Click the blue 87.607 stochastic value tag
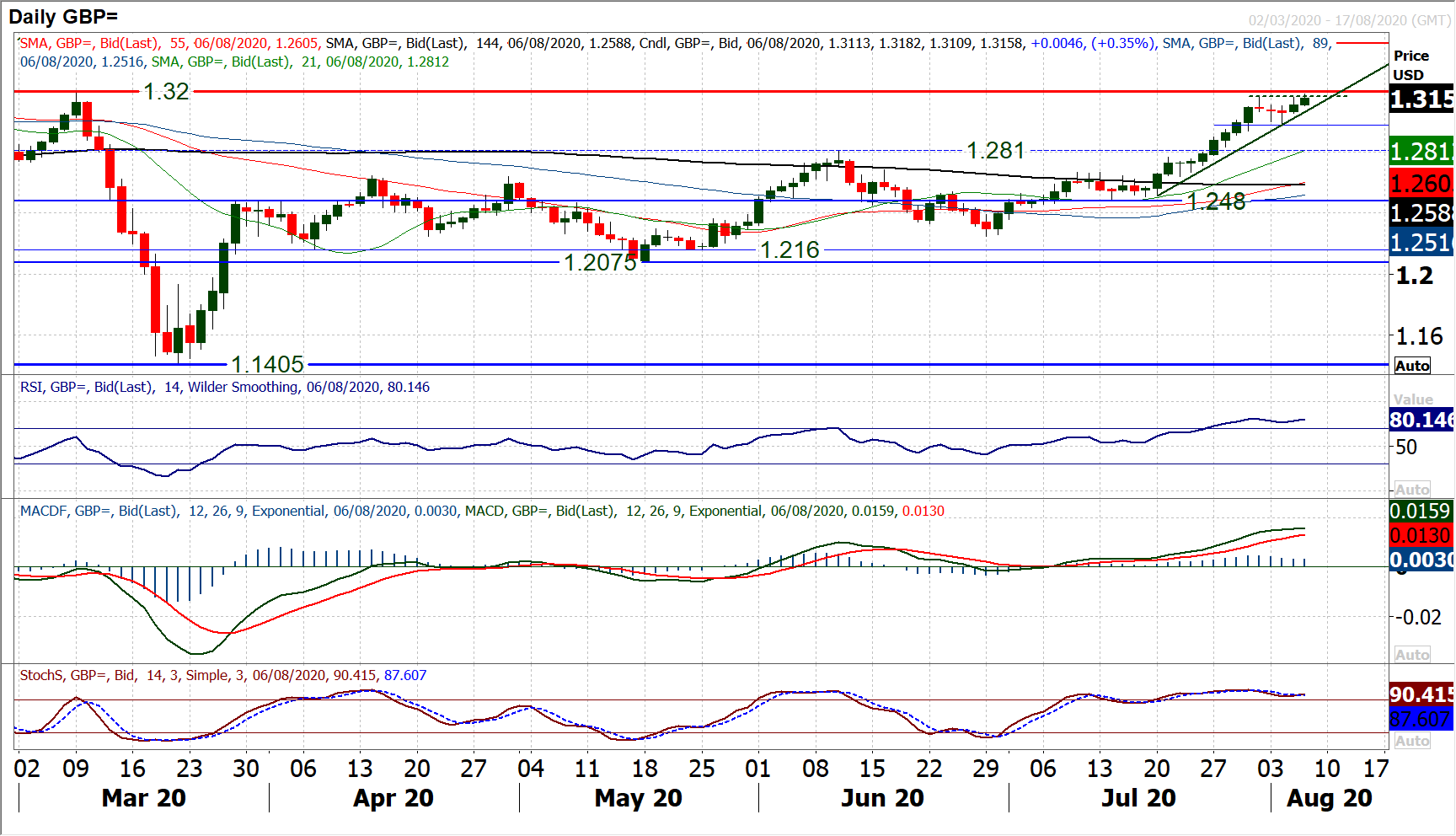Viewport: 1456px width, 836px height. pyautogui.click(x=1421, y=719)
